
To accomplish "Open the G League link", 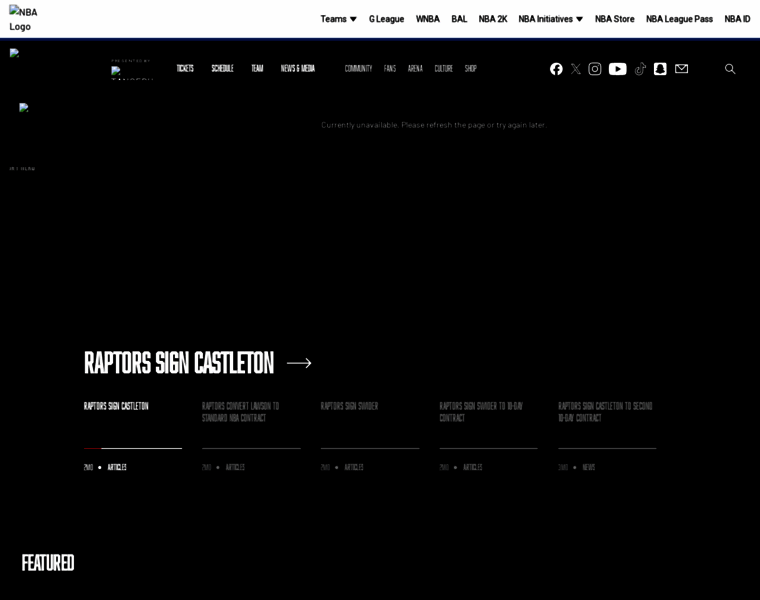I will coord(386,19).
